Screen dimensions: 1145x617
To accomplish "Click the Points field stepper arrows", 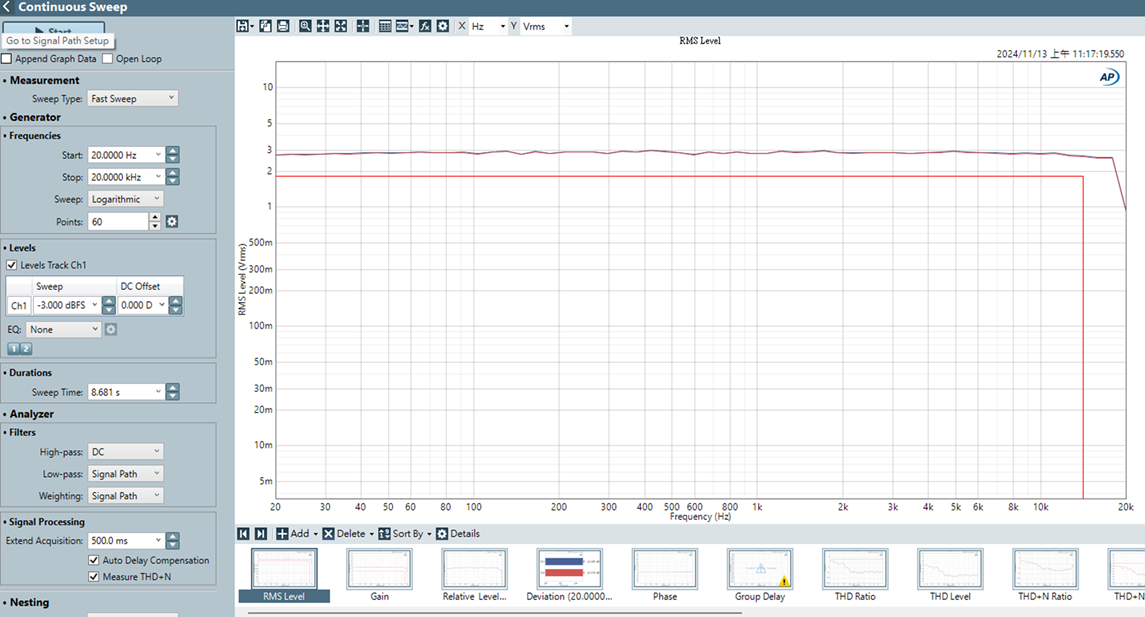I will coord(155,221).
